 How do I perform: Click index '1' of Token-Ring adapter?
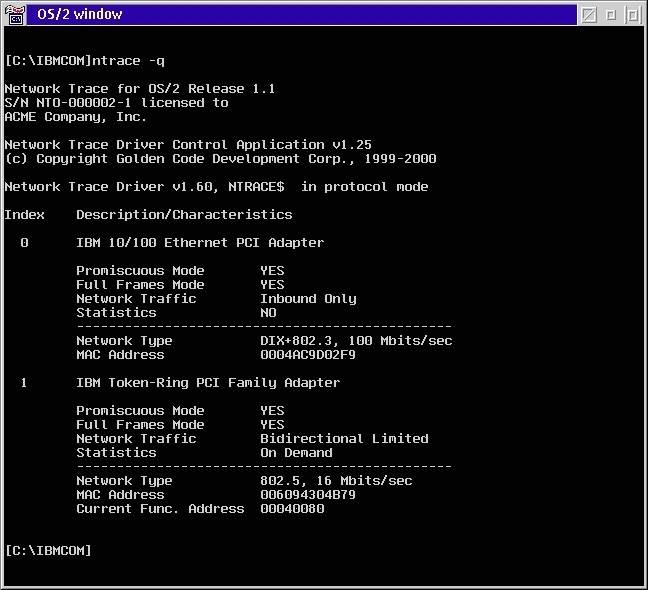pos(24,383)
